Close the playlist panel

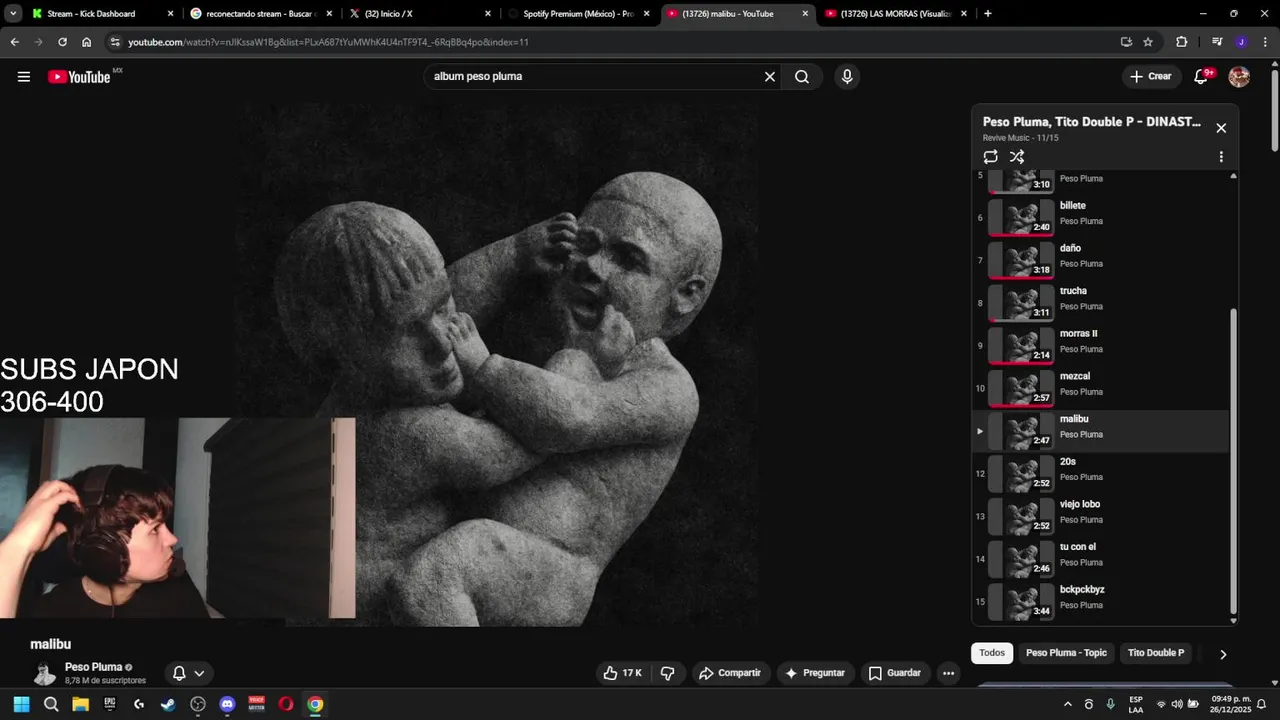pos(1221,128)
